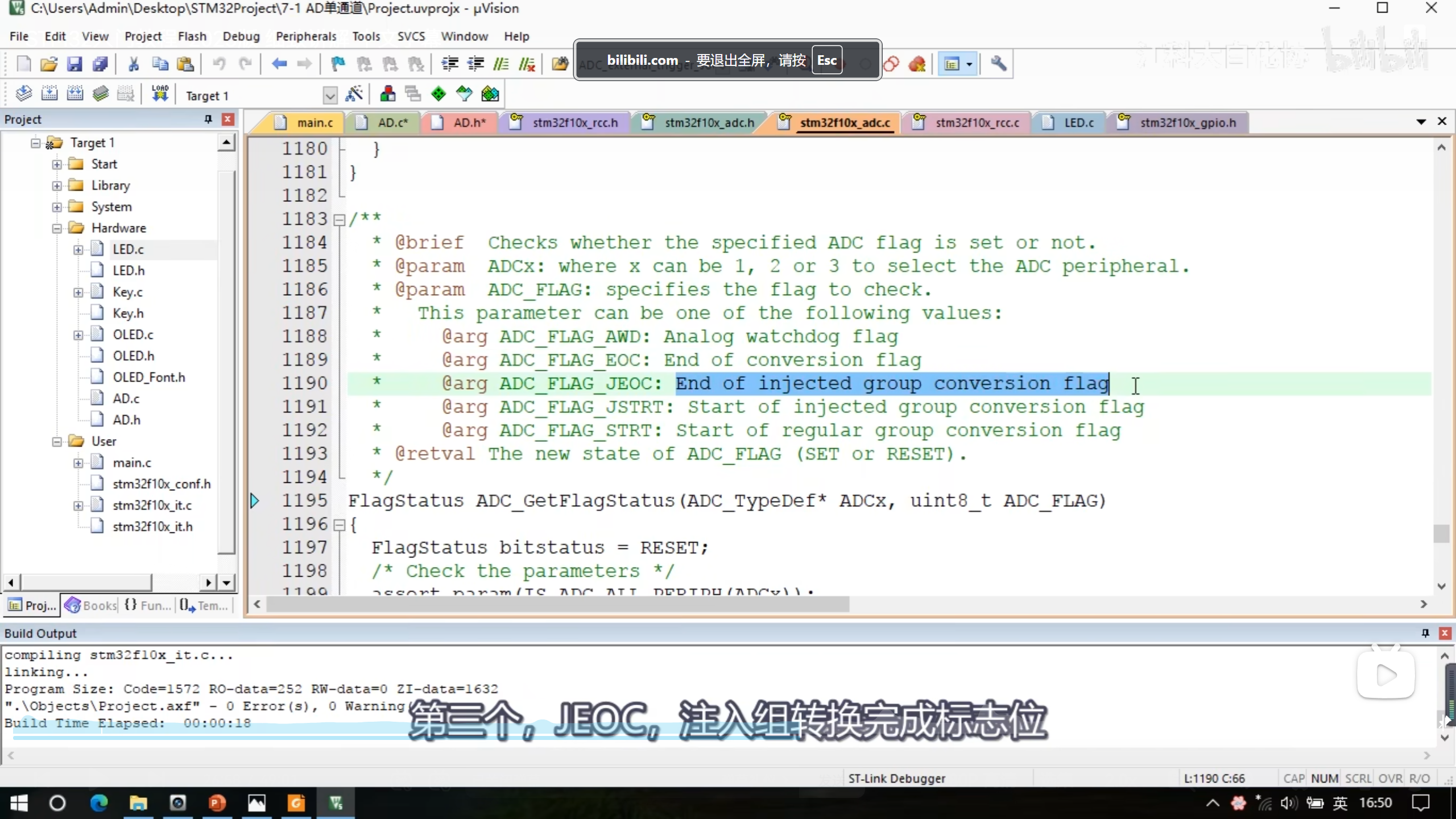The height and width of the screenshot is (819, 1456).
Task: Open Configuration wrench icon
Action: (x=998, y=64)
